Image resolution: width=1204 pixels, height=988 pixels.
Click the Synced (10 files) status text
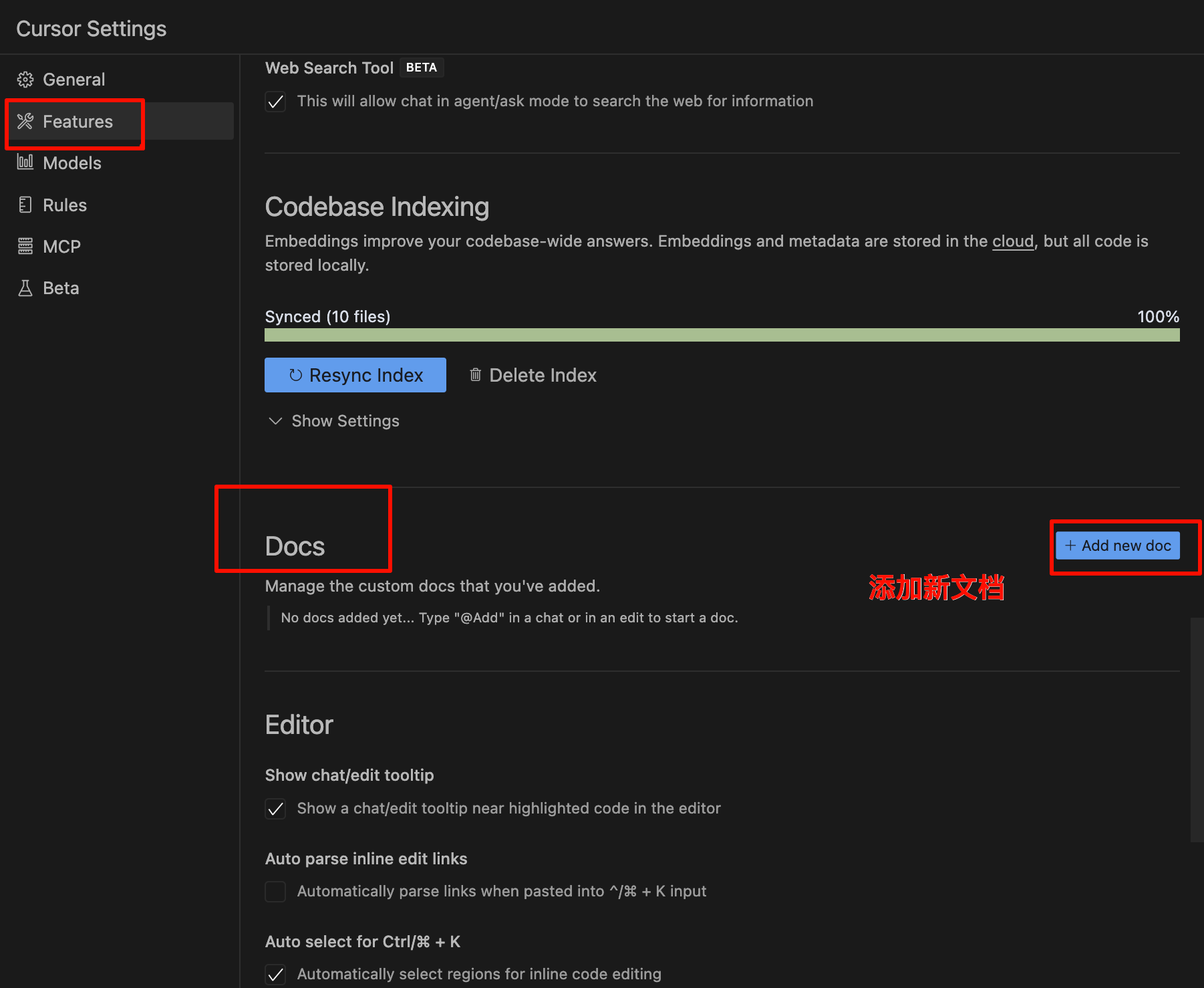pos(327,316)
